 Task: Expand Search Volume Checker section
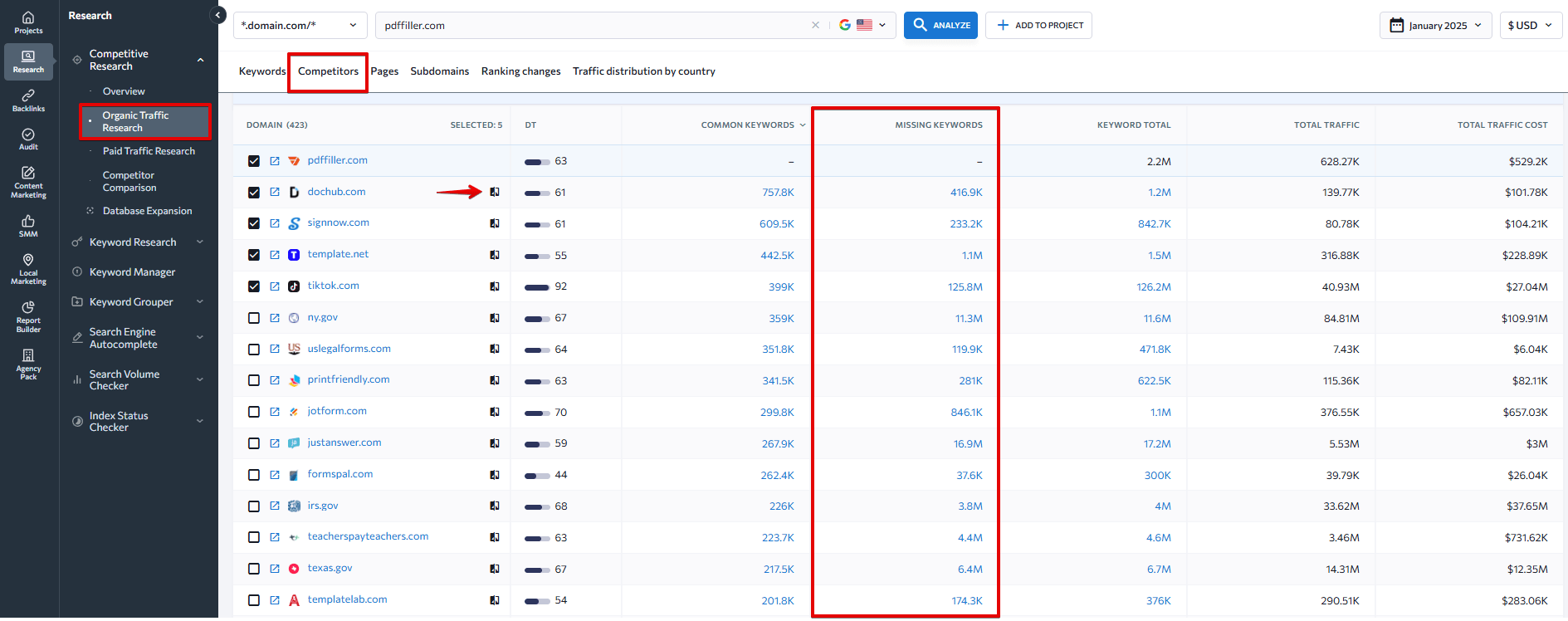[x=200, y=379]
